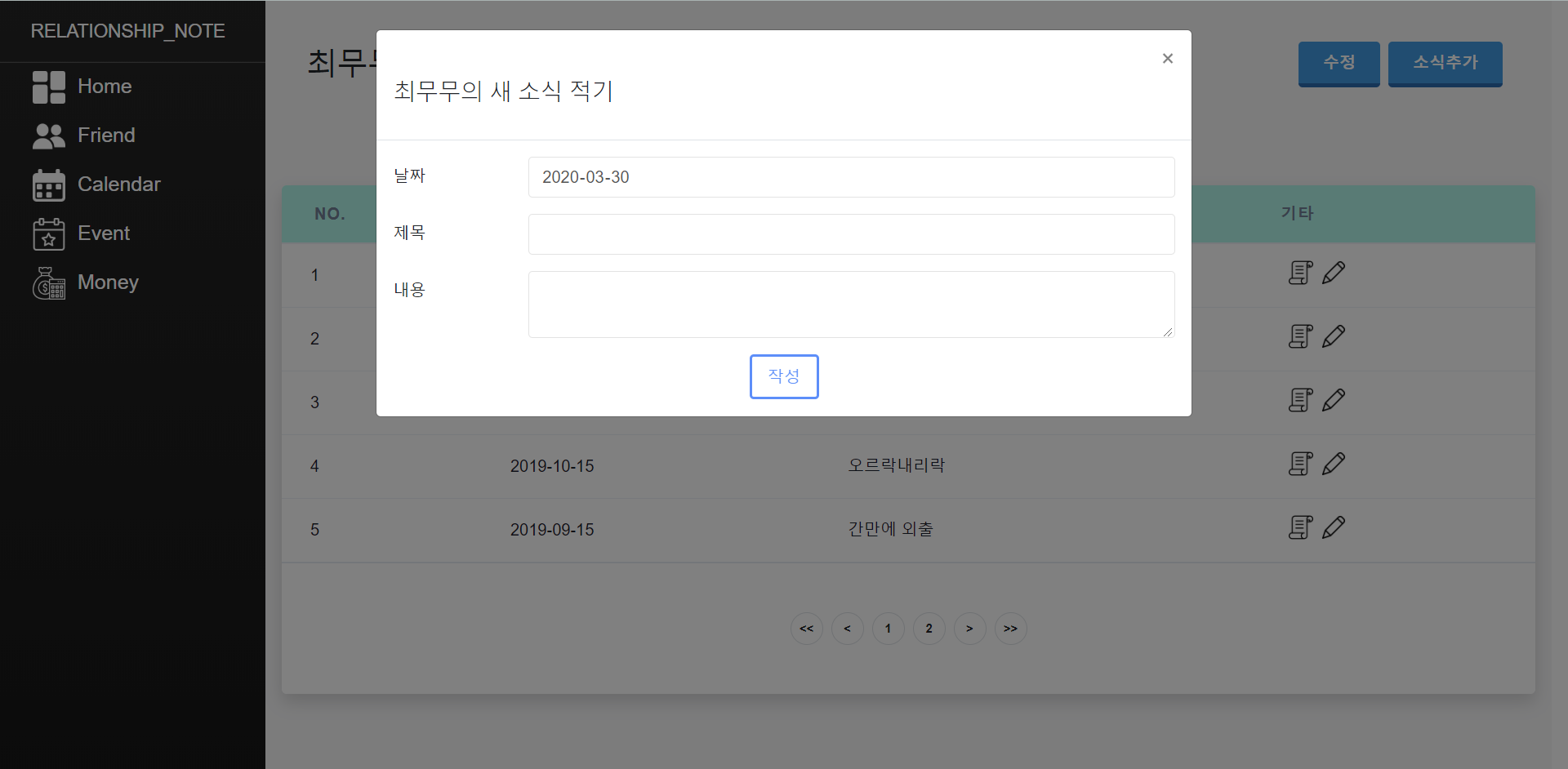Viewport: 1568px width, 769px height.
Task: Click the scroll icon on the first row
Action: (x=1300, y=273)
